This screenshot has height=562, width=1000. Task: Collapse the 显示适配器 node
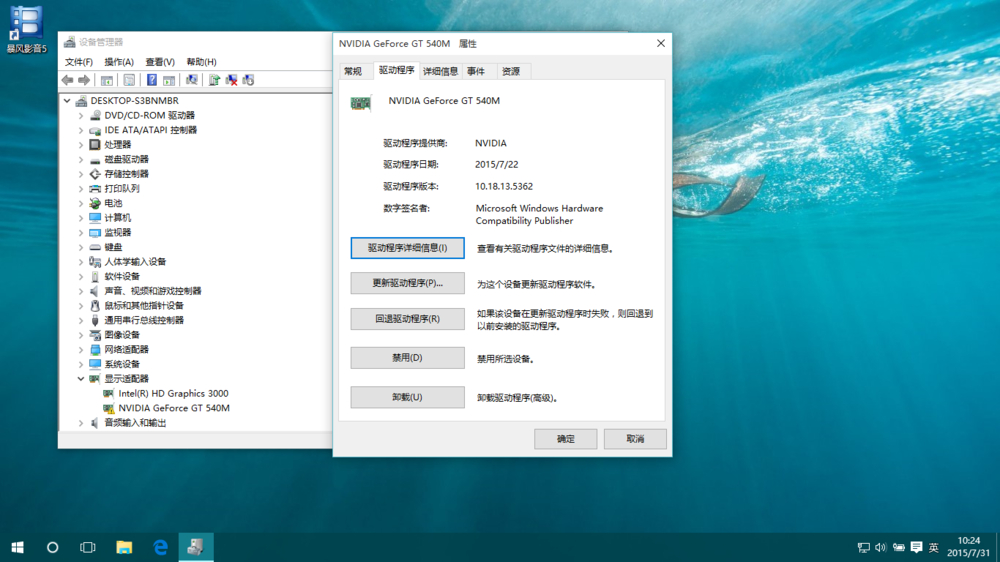81,379
